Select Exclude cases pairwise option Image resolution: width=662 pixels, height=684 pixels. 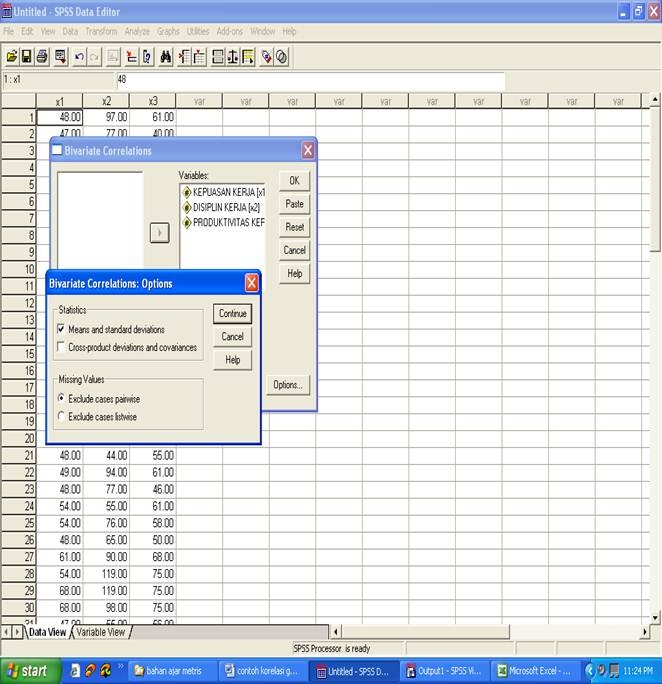click(61, 398)
